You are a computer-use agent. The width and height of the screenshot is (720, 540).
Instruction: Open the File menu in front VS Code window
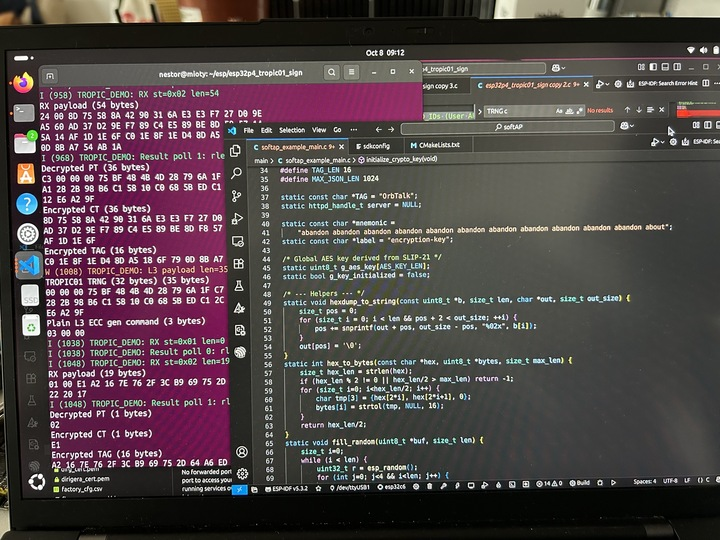tap(248, 130)
